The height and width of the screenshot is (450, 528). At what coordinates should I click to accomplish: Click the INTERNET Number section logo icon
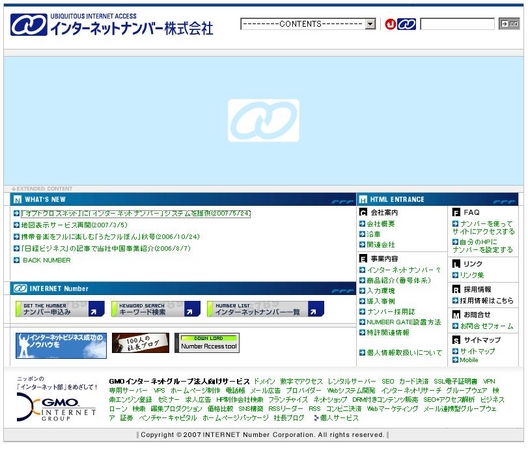point(20,288)
